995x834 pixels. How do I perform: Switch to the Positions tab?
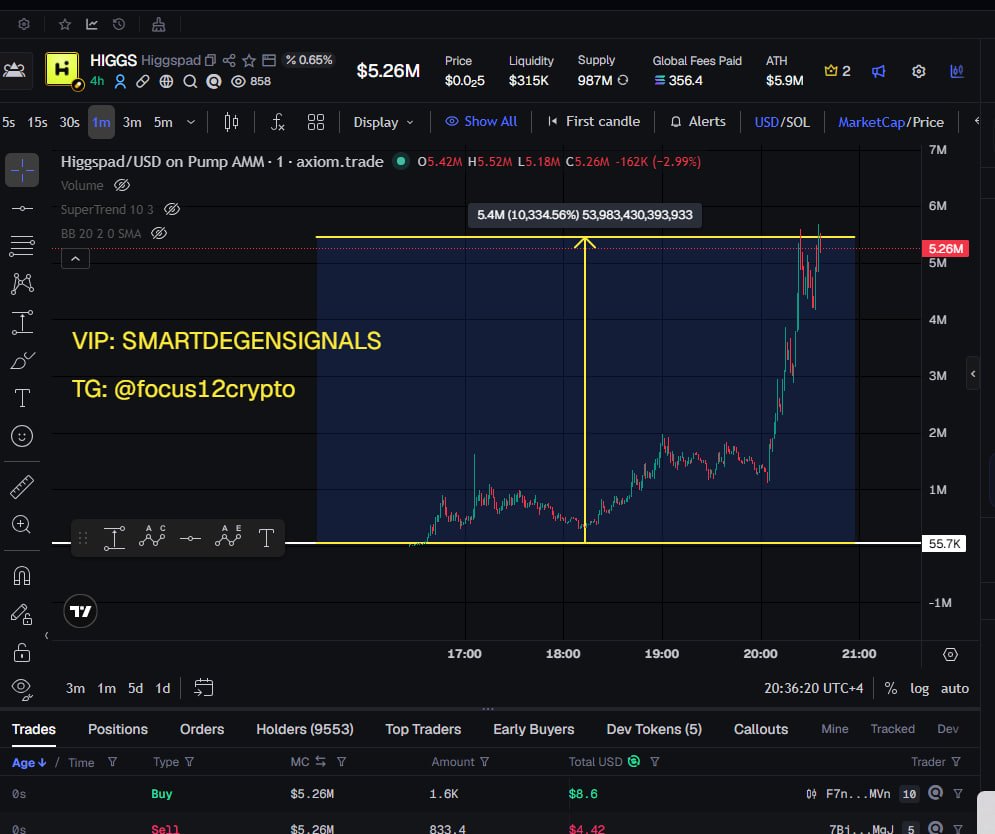(117, 729)
